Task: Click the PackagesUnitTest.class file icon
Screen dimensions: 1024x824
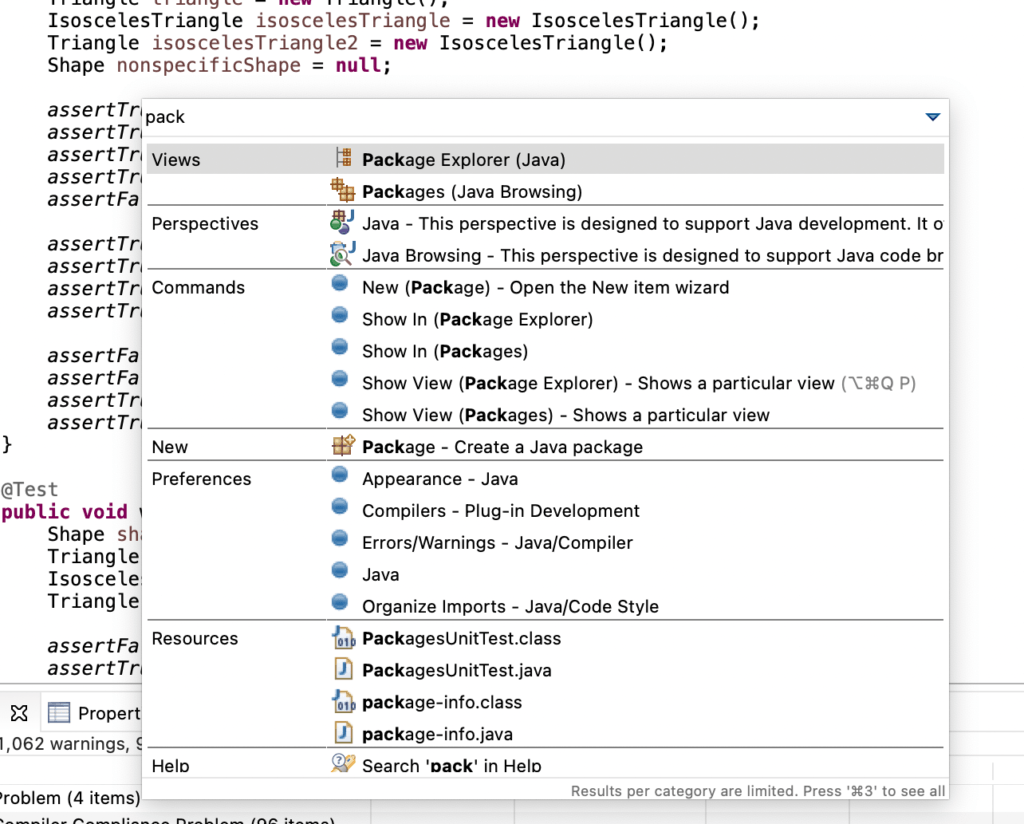Action: tap(343, 637)
